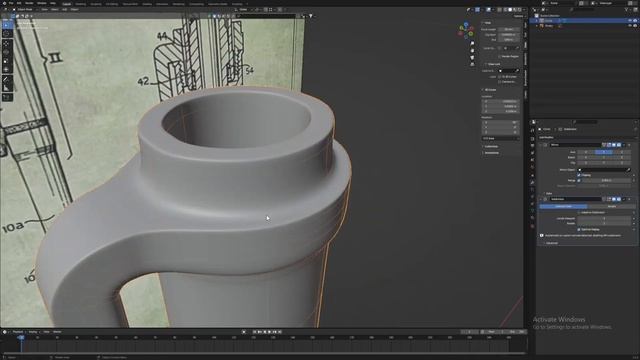Open the Object properties tab
640x360 pixels.
pyautogui.click(x=533, y=175)
